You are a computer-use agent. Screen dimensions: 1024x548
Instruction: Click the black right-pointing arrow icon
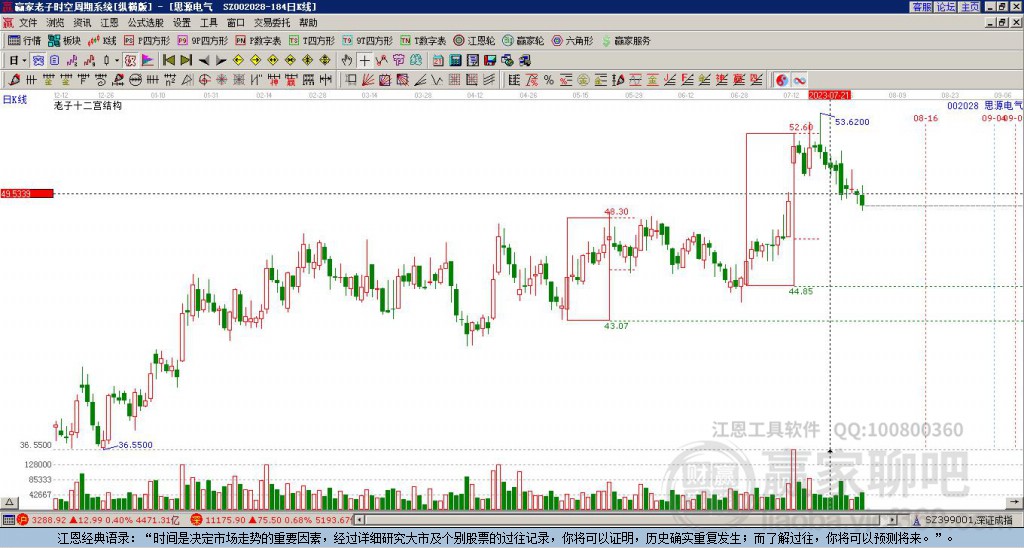tap(221, 60)
